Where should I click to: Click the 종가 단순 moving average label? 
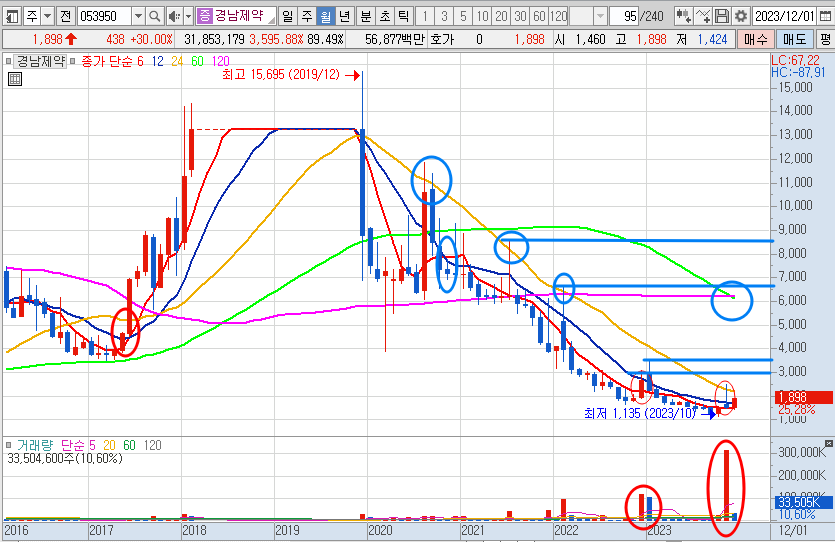(108, 61)
